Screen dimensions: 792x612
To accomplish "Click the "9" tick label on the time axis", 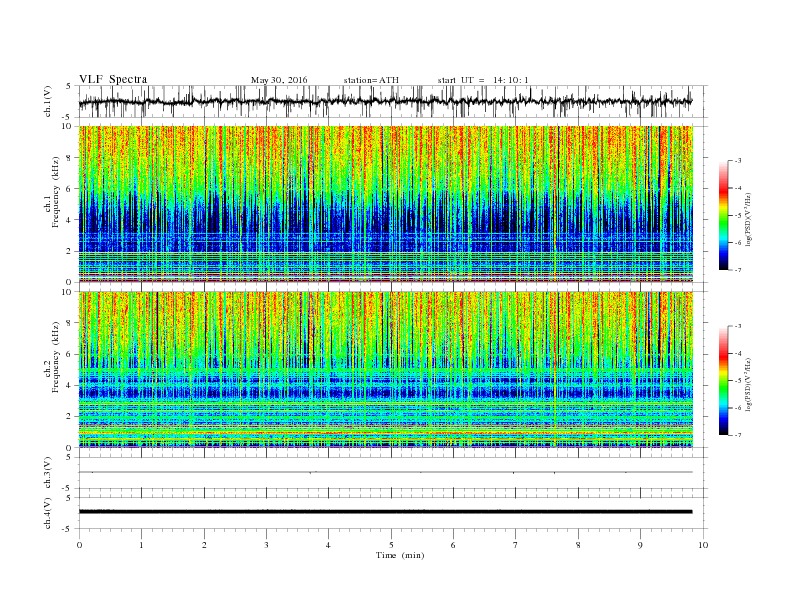I will [640, 545].
